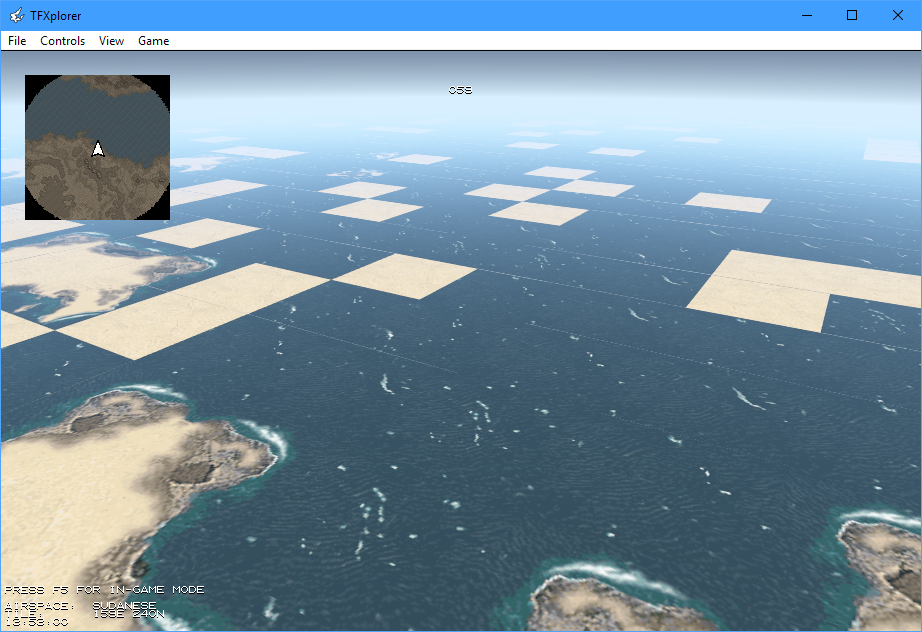Screen dimensions: 922x632
Task: Open the Controls menu
Action: pos(62,41)
